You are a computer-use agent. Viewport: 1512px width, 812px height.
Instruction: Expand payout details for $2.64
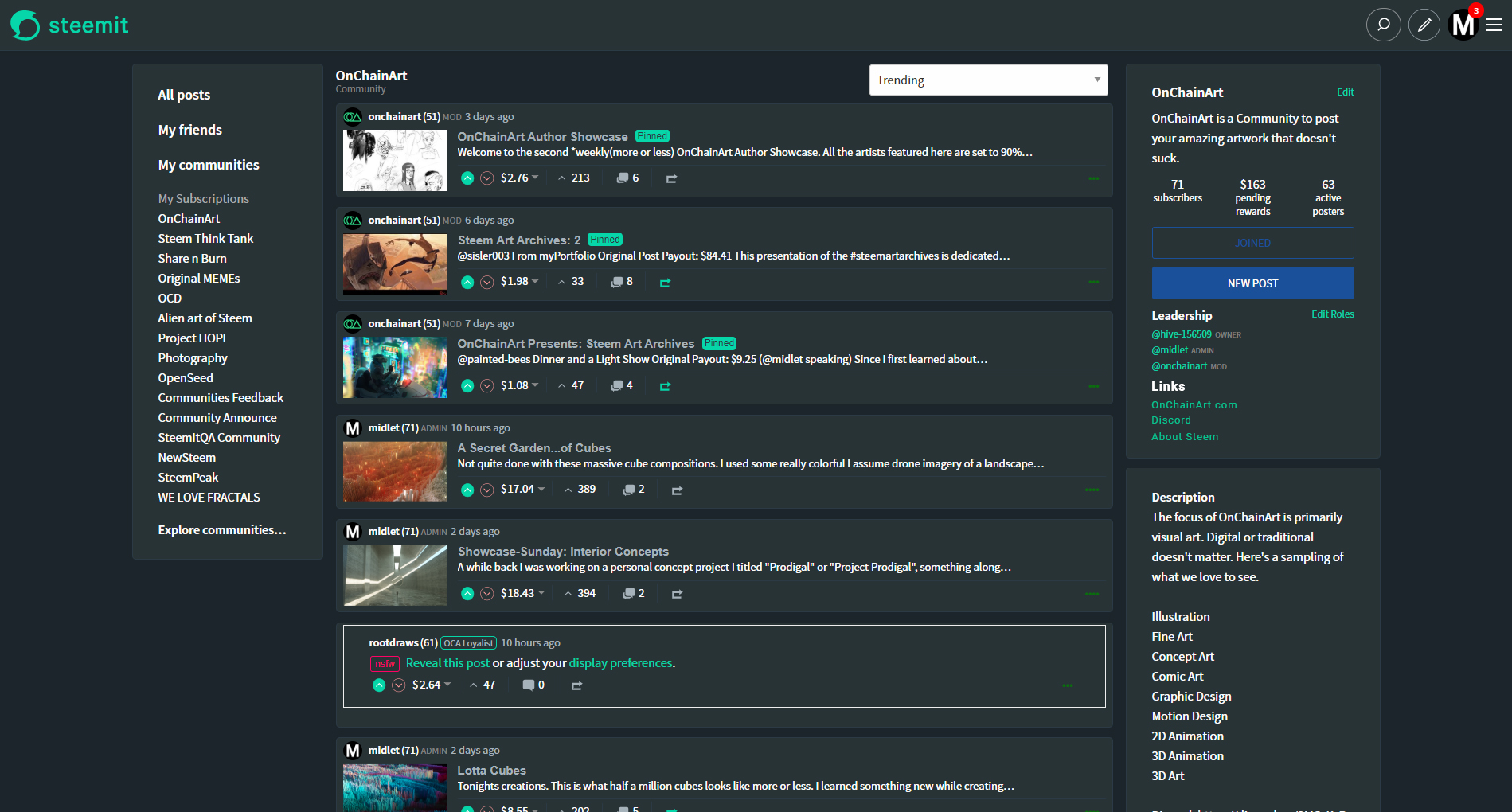(432, 685)
